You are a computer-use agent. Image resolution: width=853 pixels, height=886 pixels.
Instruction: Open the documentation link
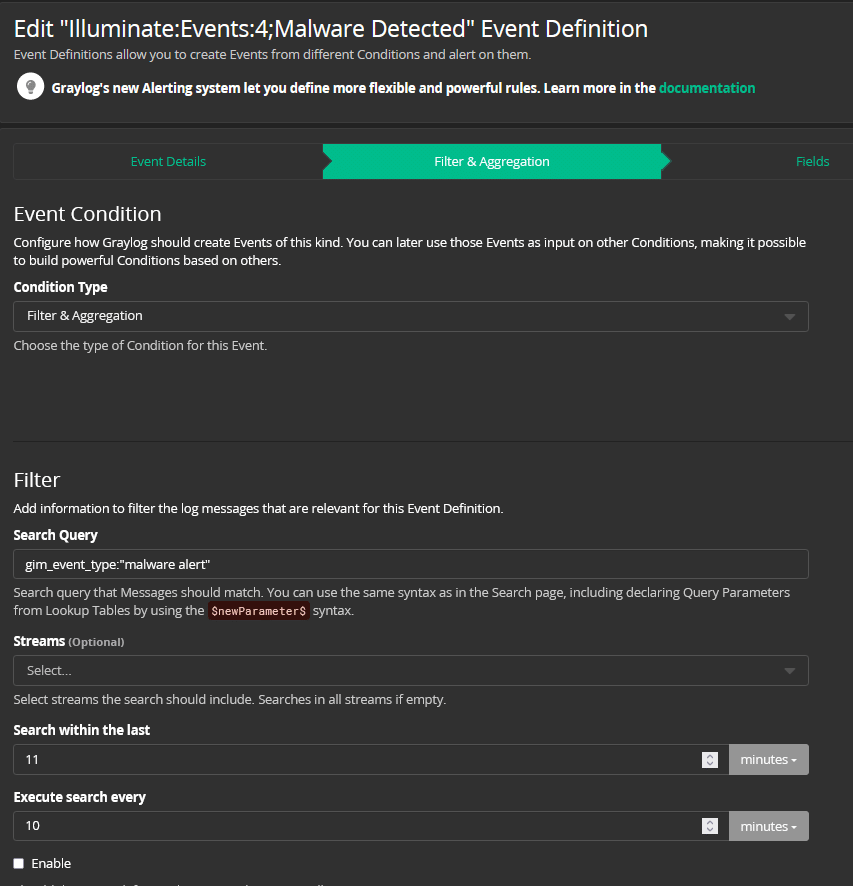[x=706, y=88]
